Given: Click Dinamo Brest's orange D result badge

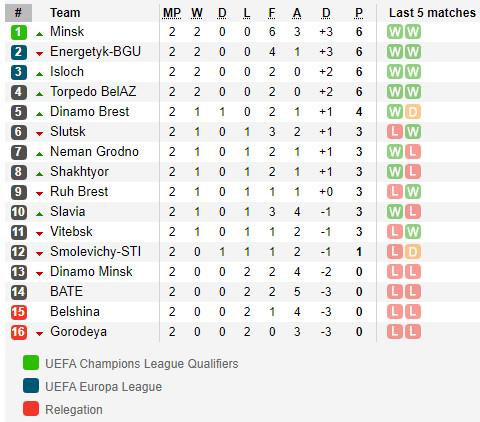Looking at the screenshot, I should pos(413,112).
